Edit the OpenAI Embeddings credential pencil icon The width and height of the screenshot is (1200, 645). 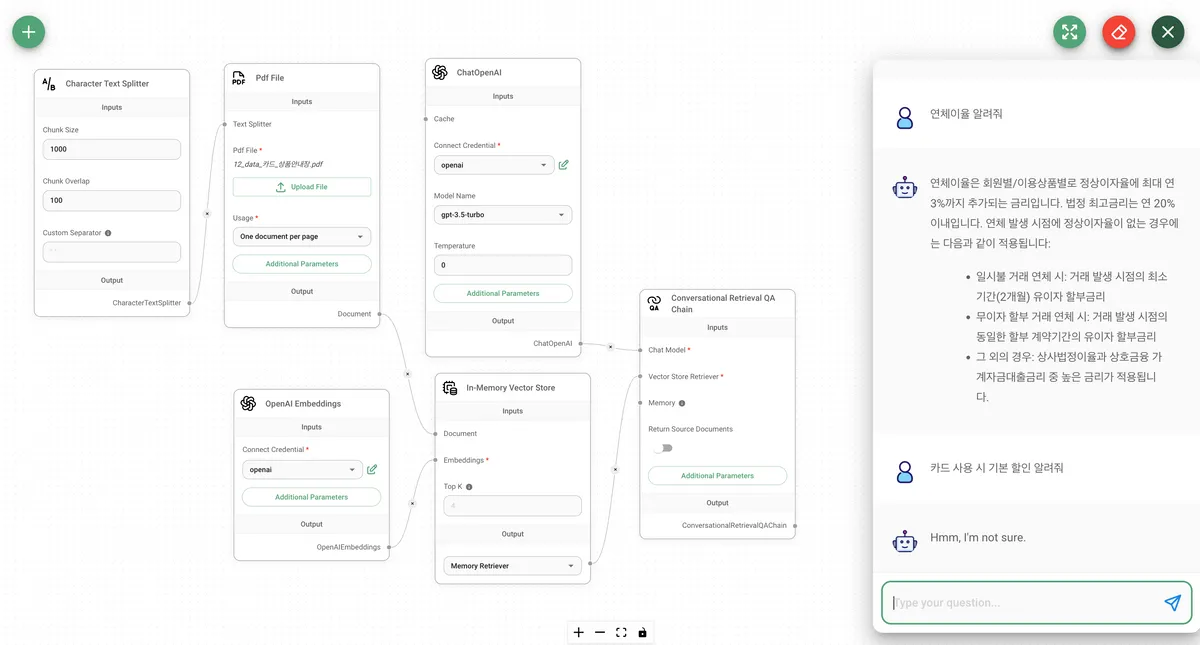[x=372, y=469]
